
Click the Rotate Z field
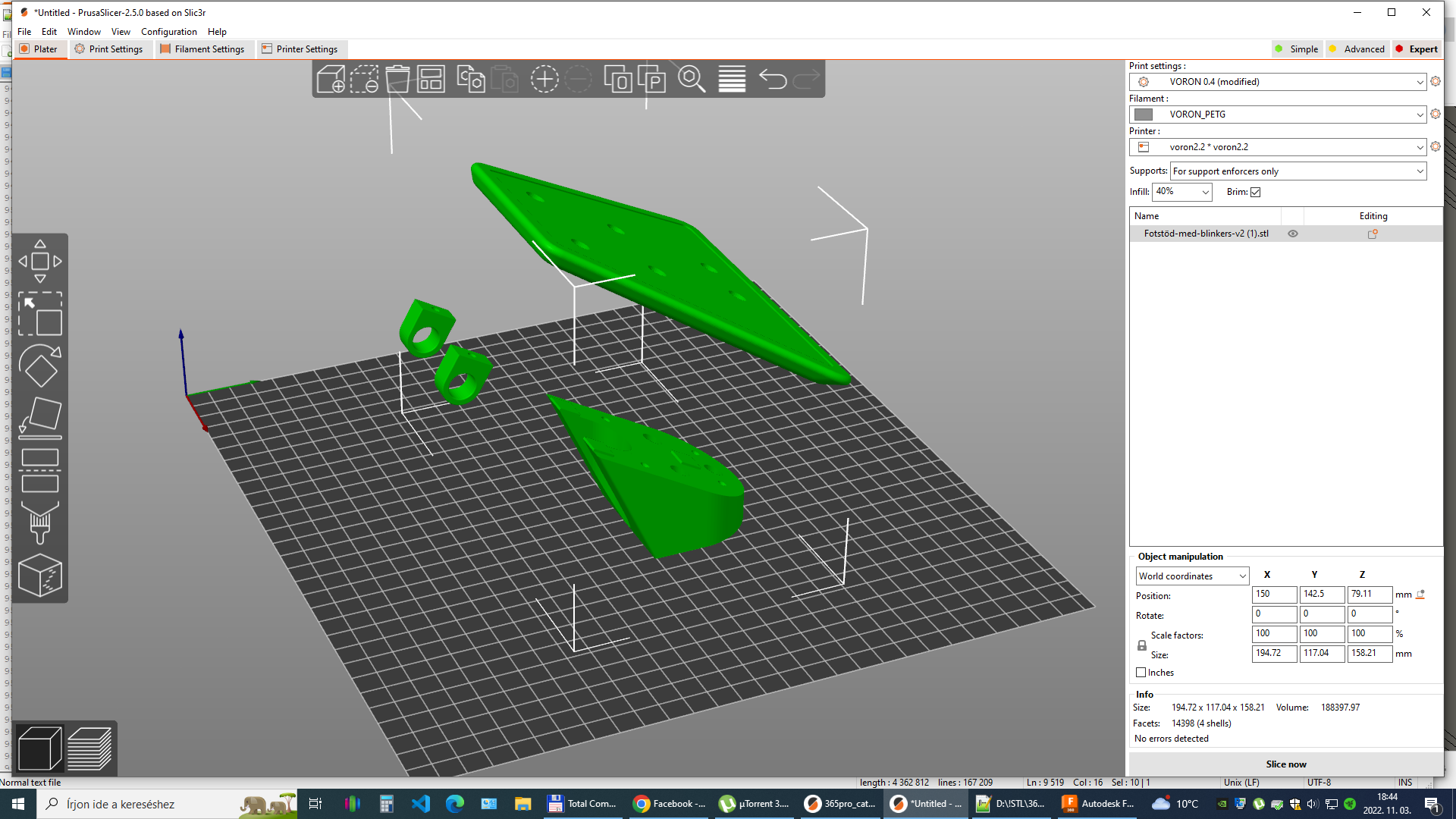coord(1370,614)
